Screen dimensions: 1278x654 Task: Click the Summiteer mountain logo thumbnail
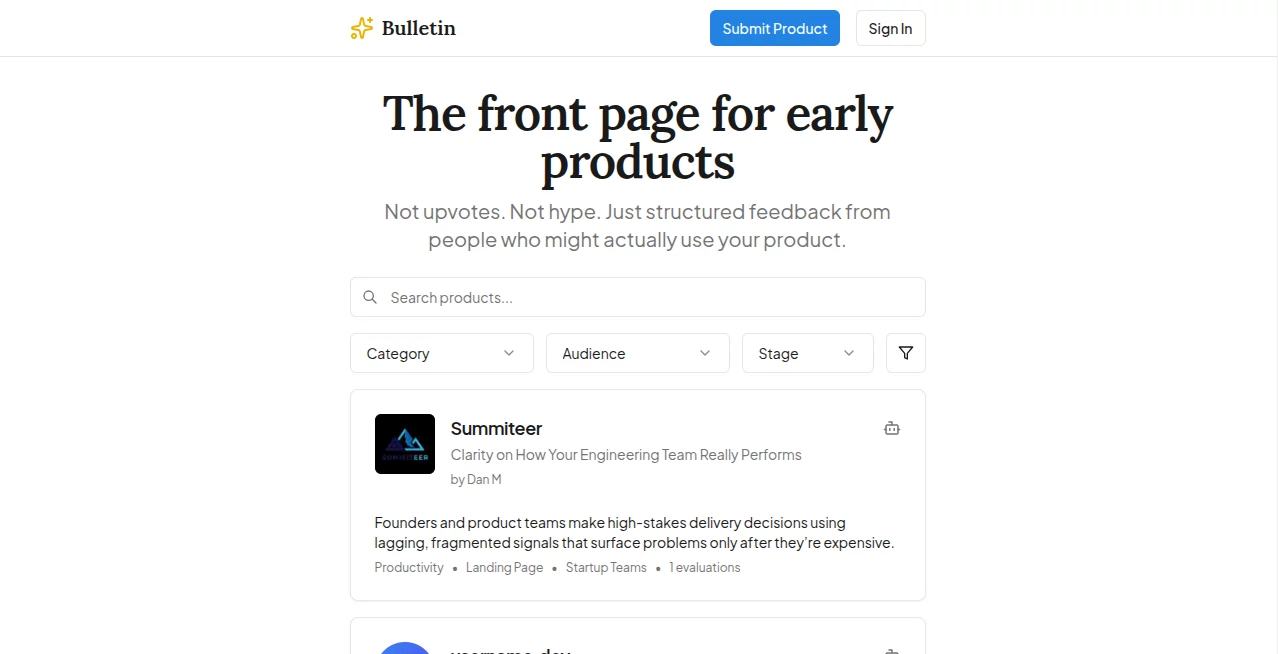click(x=404, y=443)
